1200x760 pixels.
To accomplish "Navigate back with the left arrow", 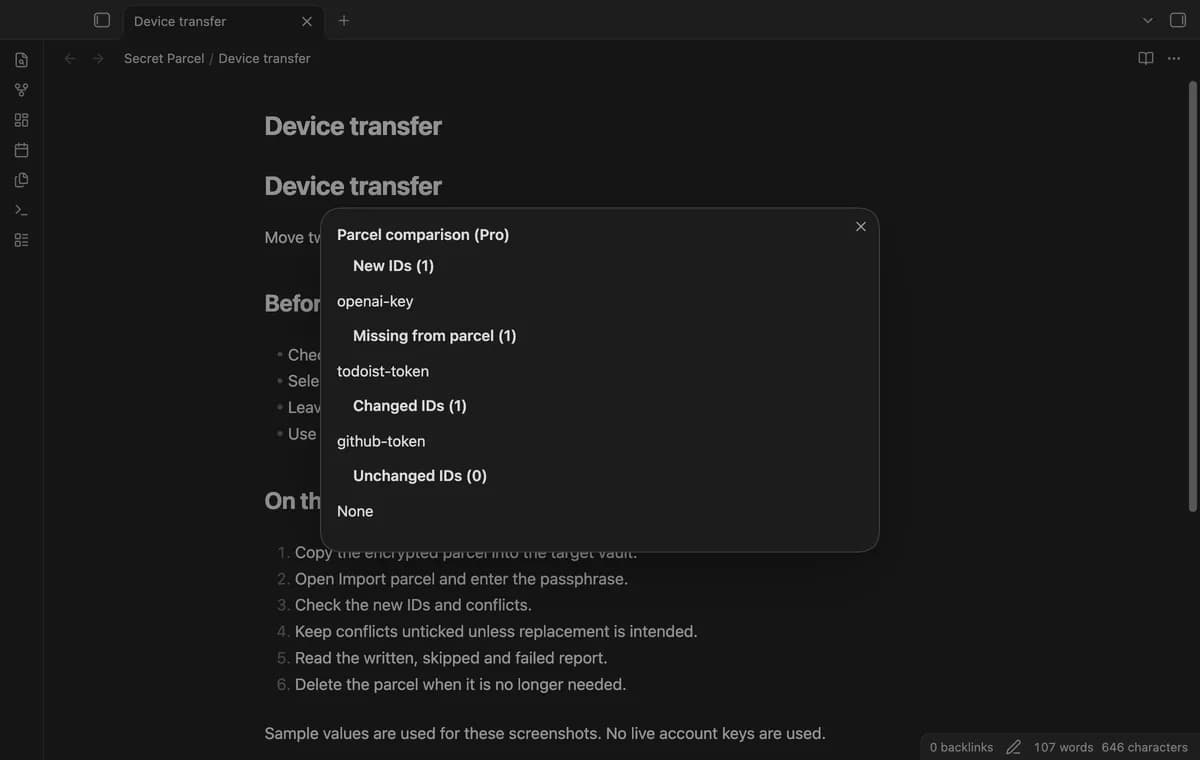I will (x=70, y=58).
